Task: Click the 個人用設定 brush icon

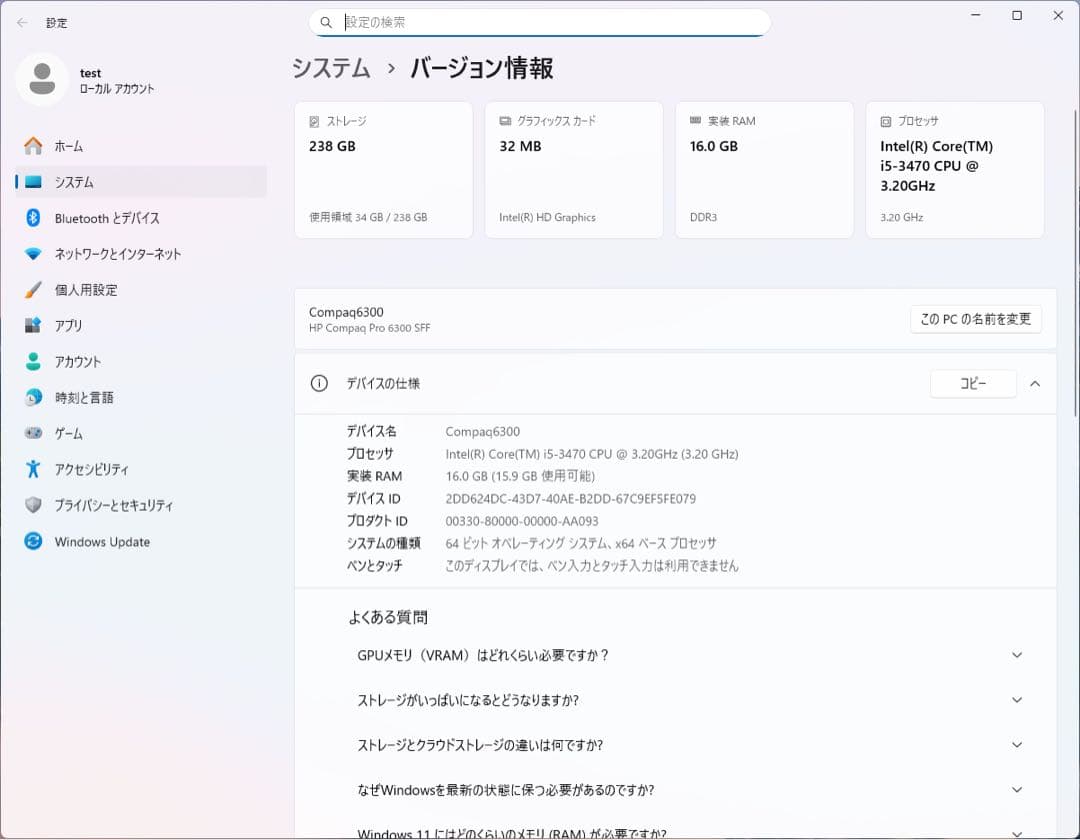Action: pyautogui.click(x=34, y=290)
